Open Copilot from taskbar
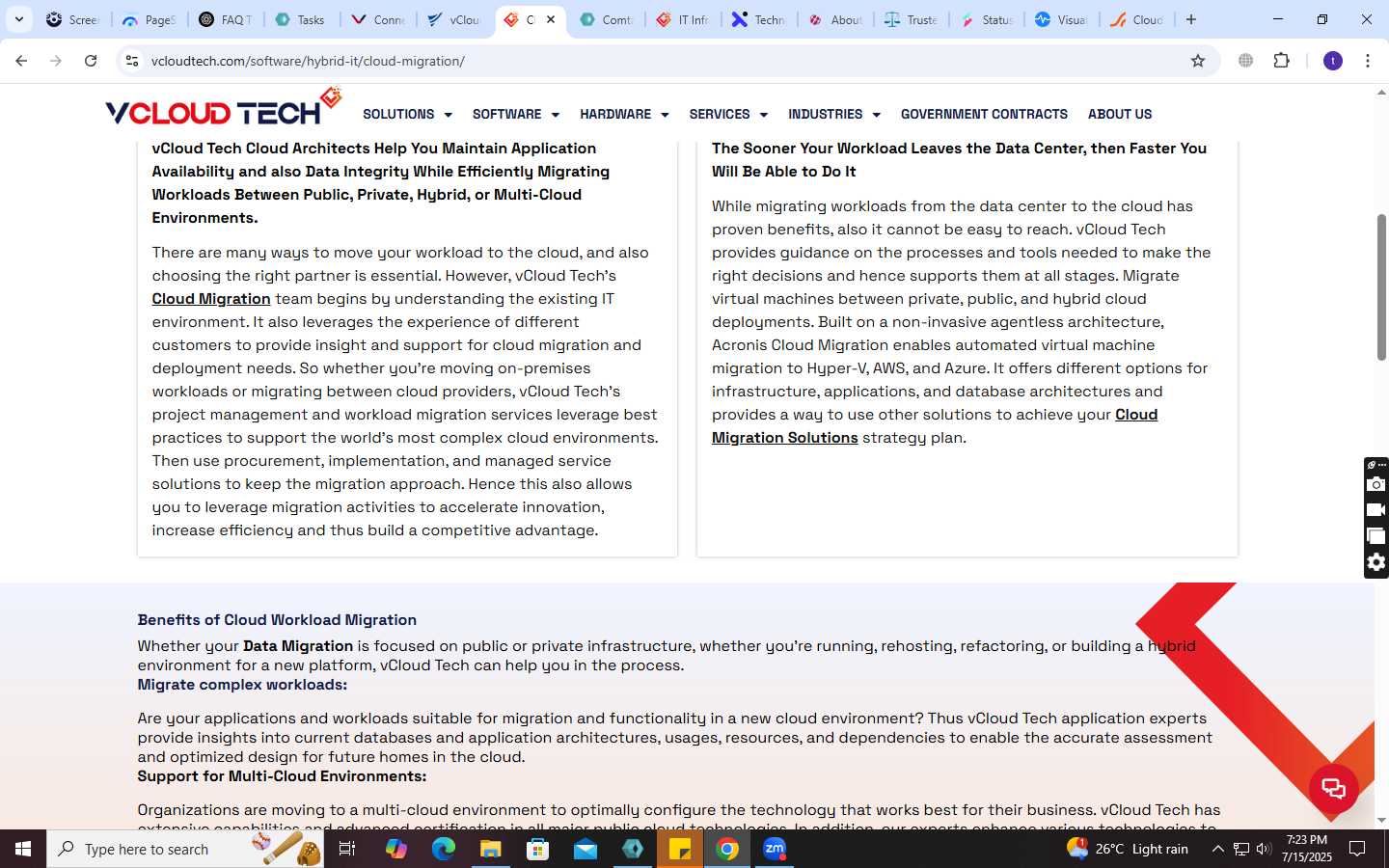 [395, 849]
